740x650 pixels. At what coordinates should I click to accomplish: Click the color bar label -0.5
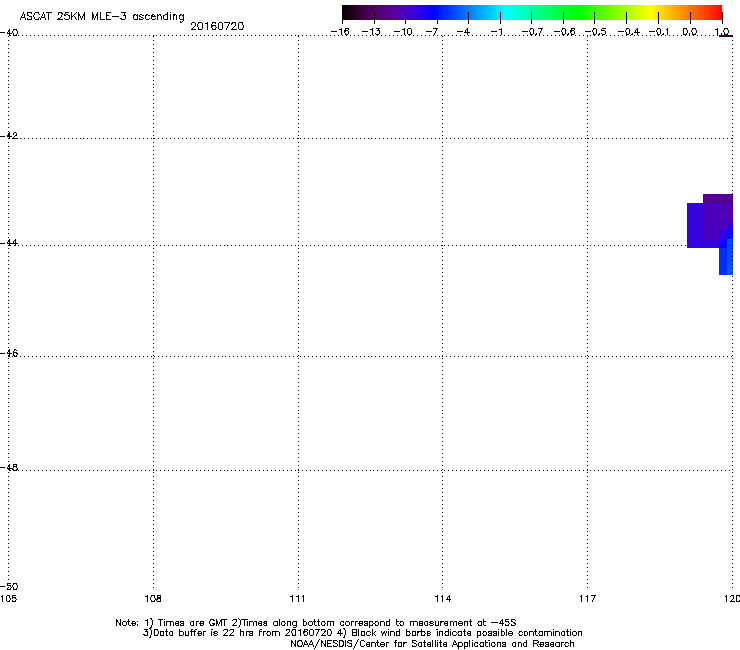pos(596,32)
